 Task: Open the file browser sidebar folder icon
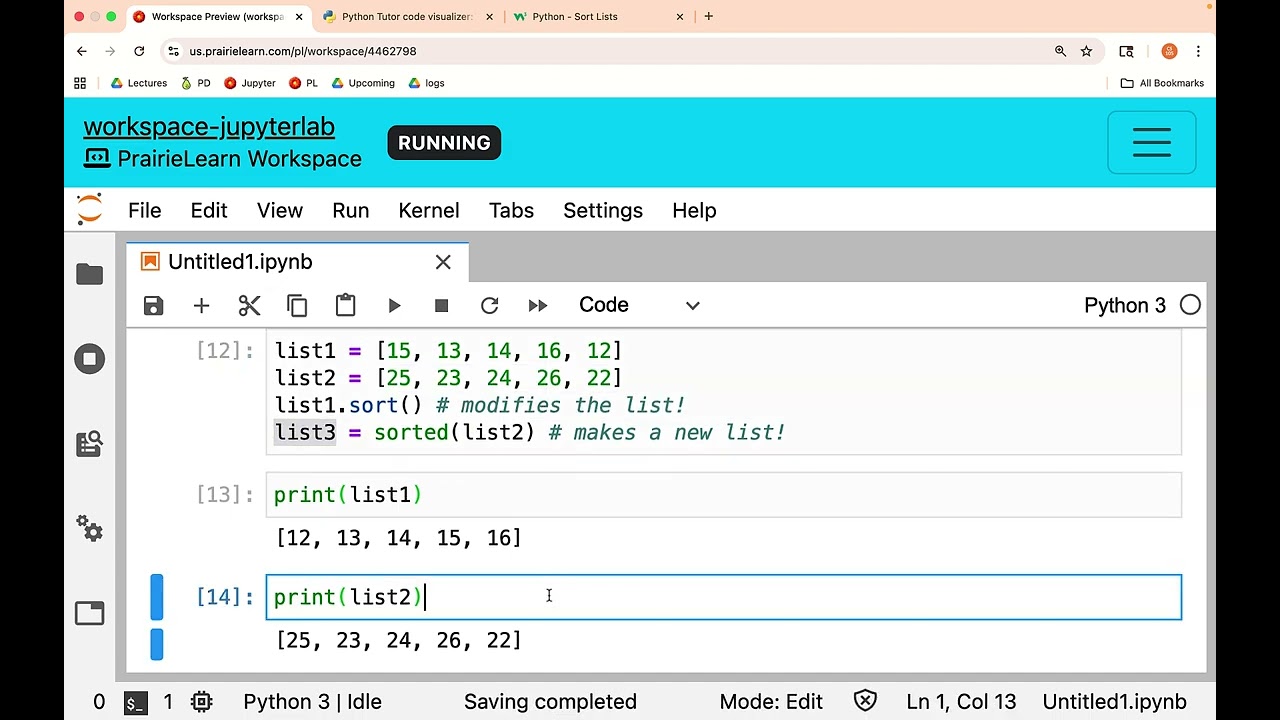point(89,274)
